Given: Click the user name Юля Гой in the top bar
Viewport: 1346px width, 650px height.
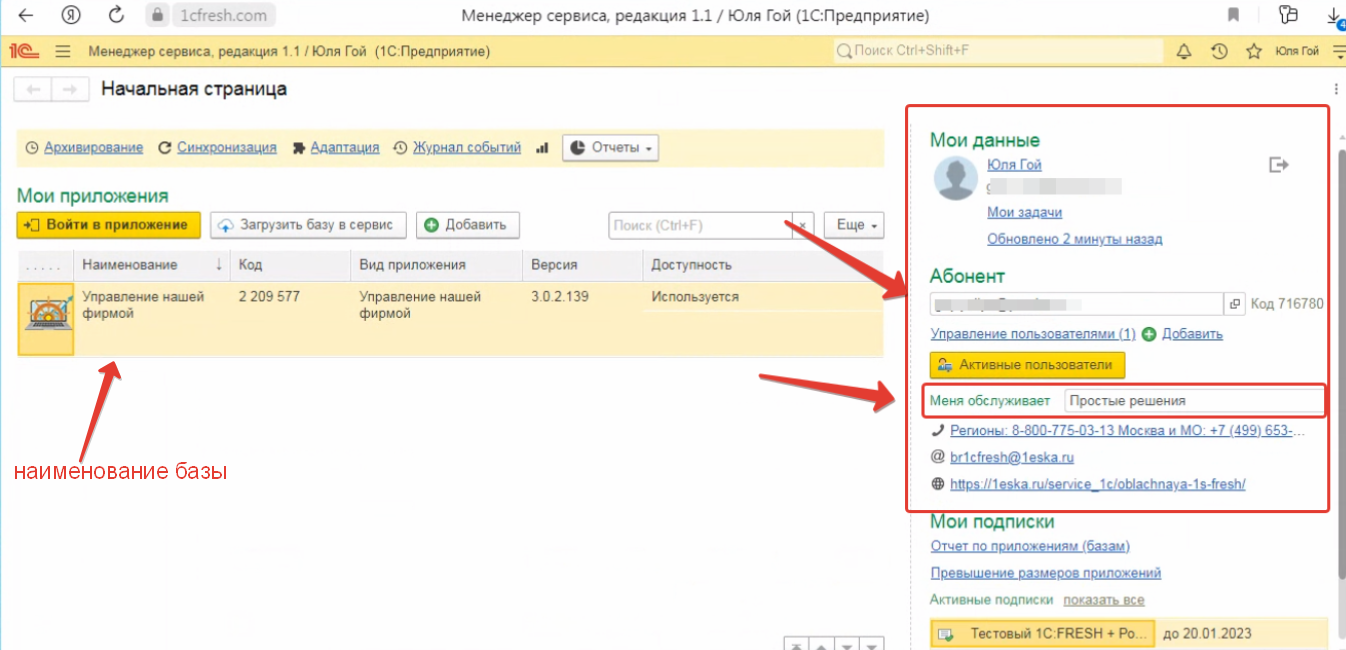Looking at the screenshot, I should coord(1296,51).
